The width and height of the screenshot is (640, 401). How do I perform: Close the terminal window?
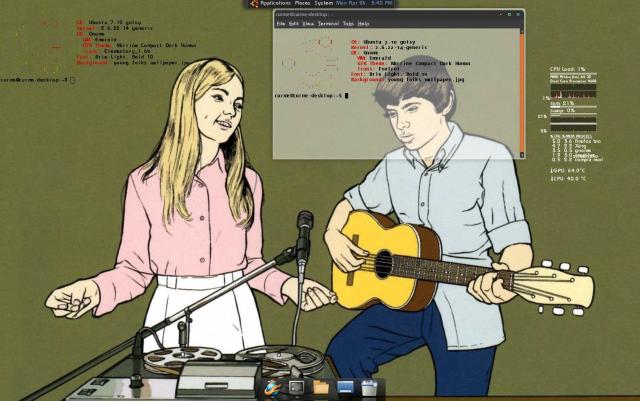[518, 14]
